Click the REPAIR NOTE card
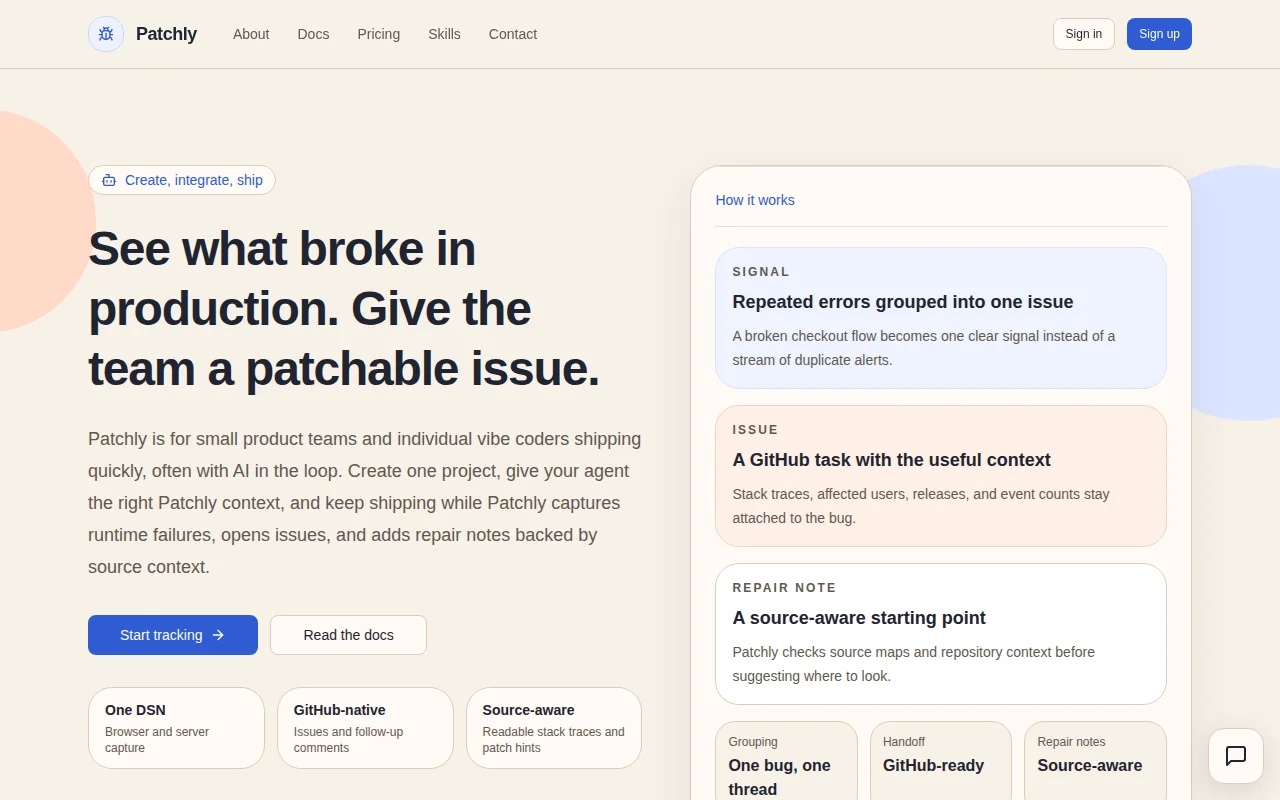Image resolution: width=1280 pixels, height=800 pixels. (x=941, y=634)
